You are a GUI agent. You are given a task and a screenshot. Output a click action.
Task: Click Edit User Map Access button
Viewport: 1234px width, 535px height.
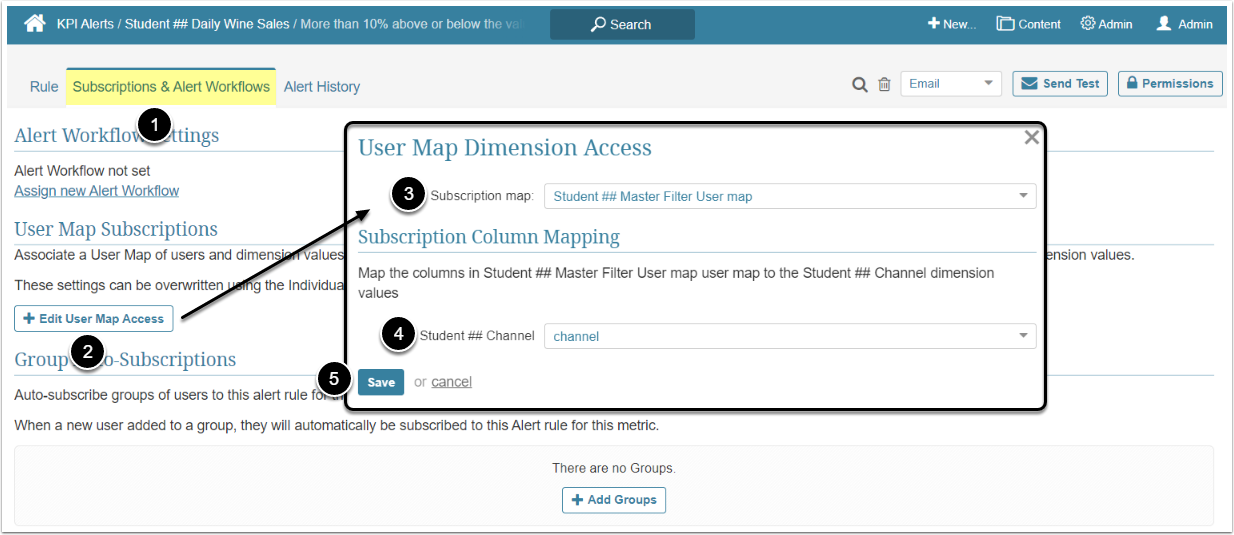94,319
